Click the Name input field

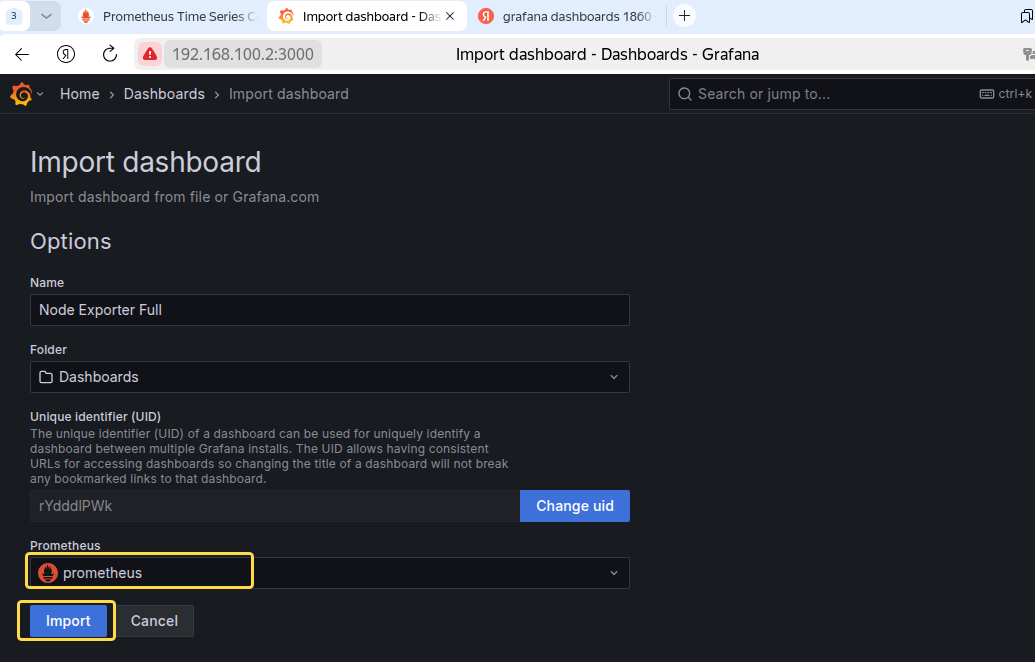pyautogui.click(x=329, y=310)
